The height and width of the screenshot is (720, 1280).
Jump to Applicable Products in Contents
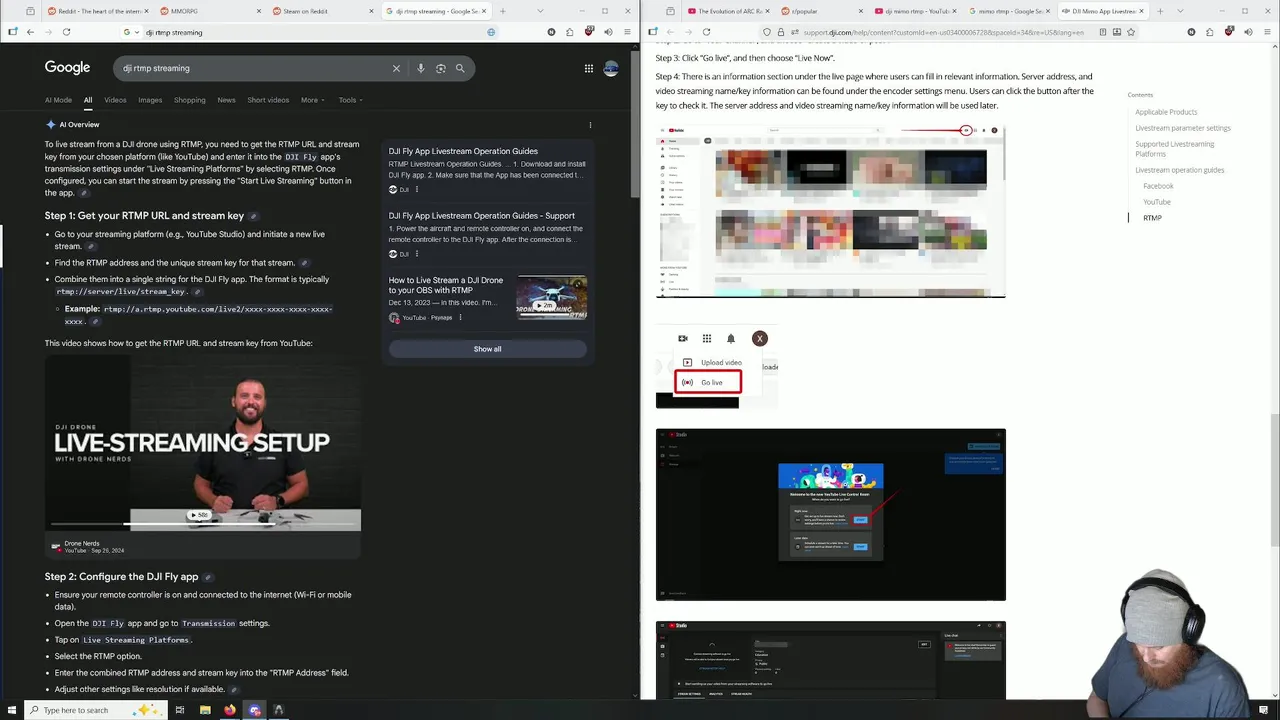pos(1166,112)
